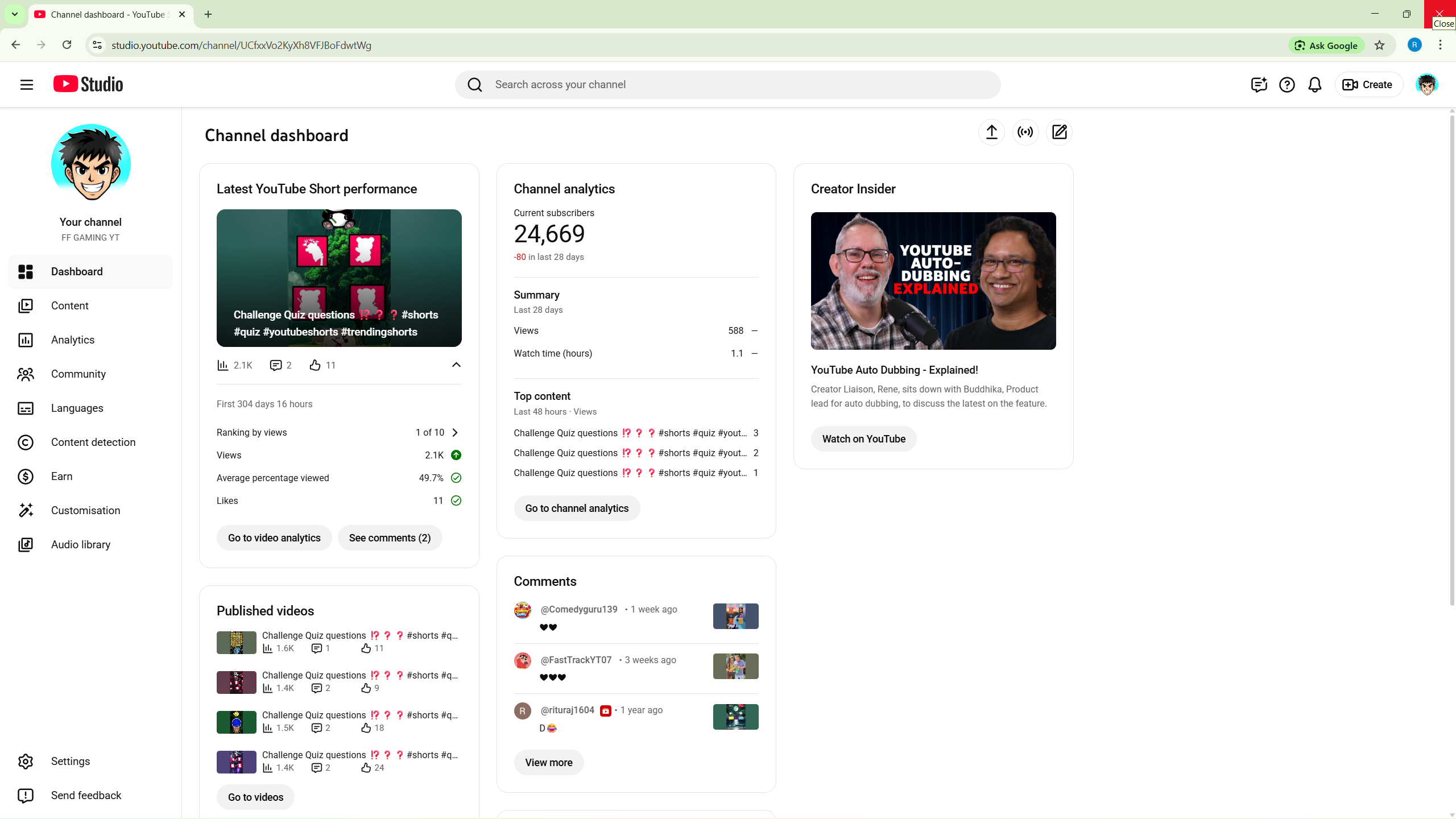Click Watch on YouTube button
This screenshot has width=1456, height=819.
(863, 439)
